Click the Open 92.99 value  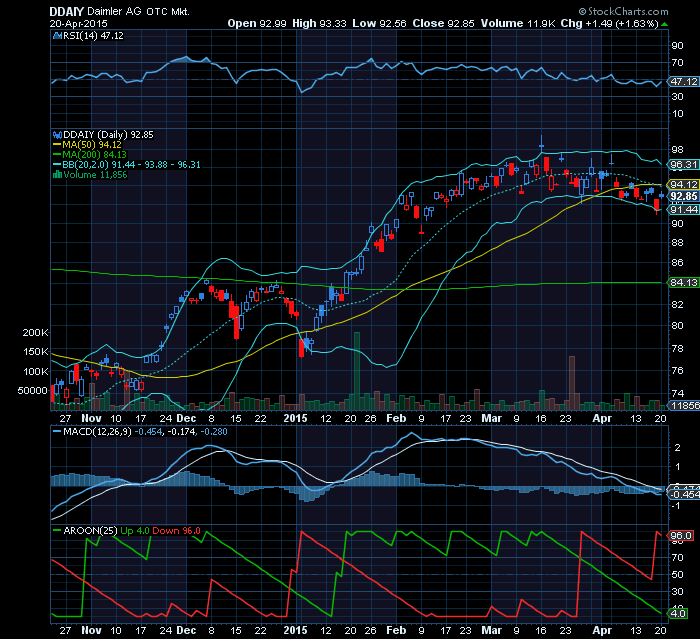257,24
